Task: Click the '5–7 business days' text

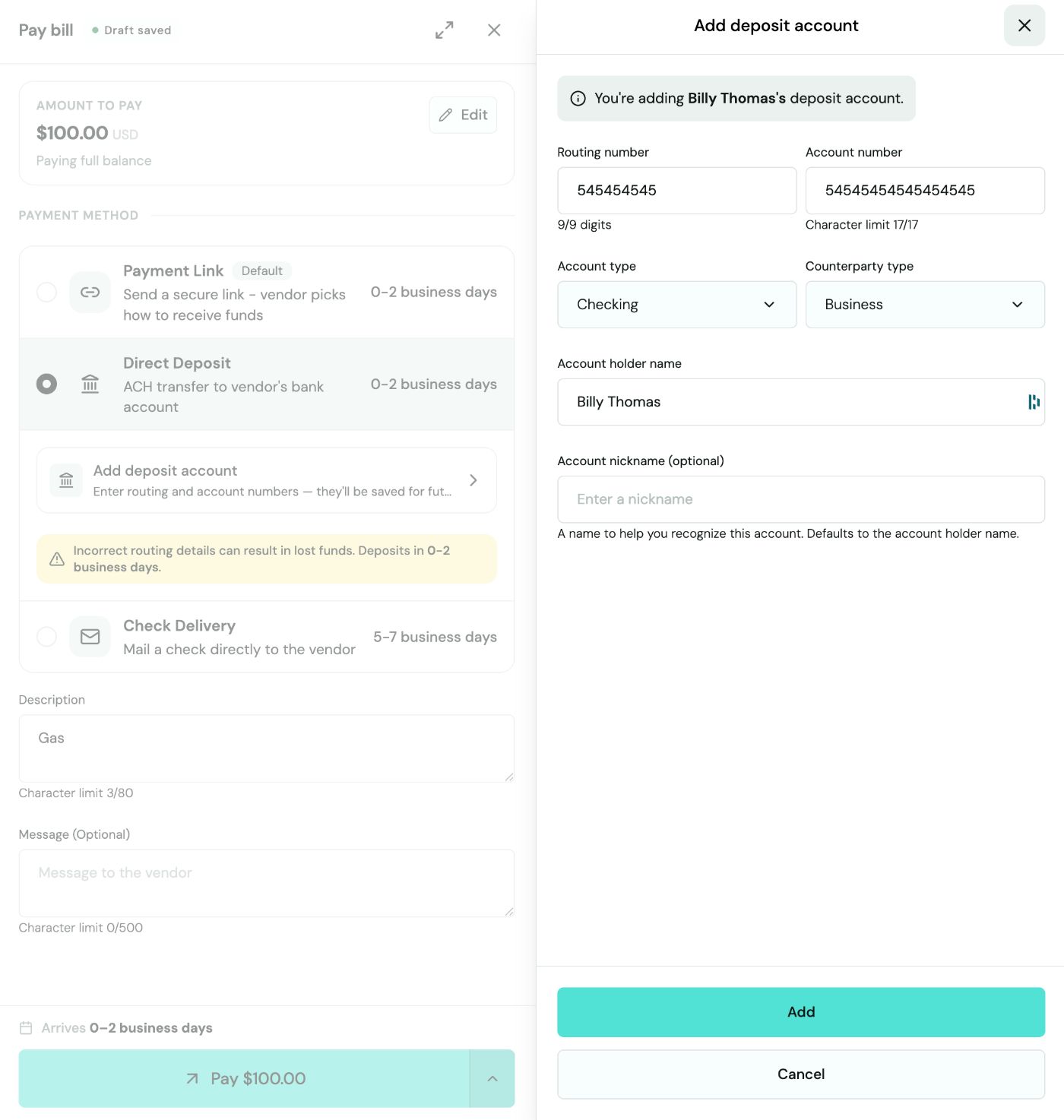Action: click(435, 637)
